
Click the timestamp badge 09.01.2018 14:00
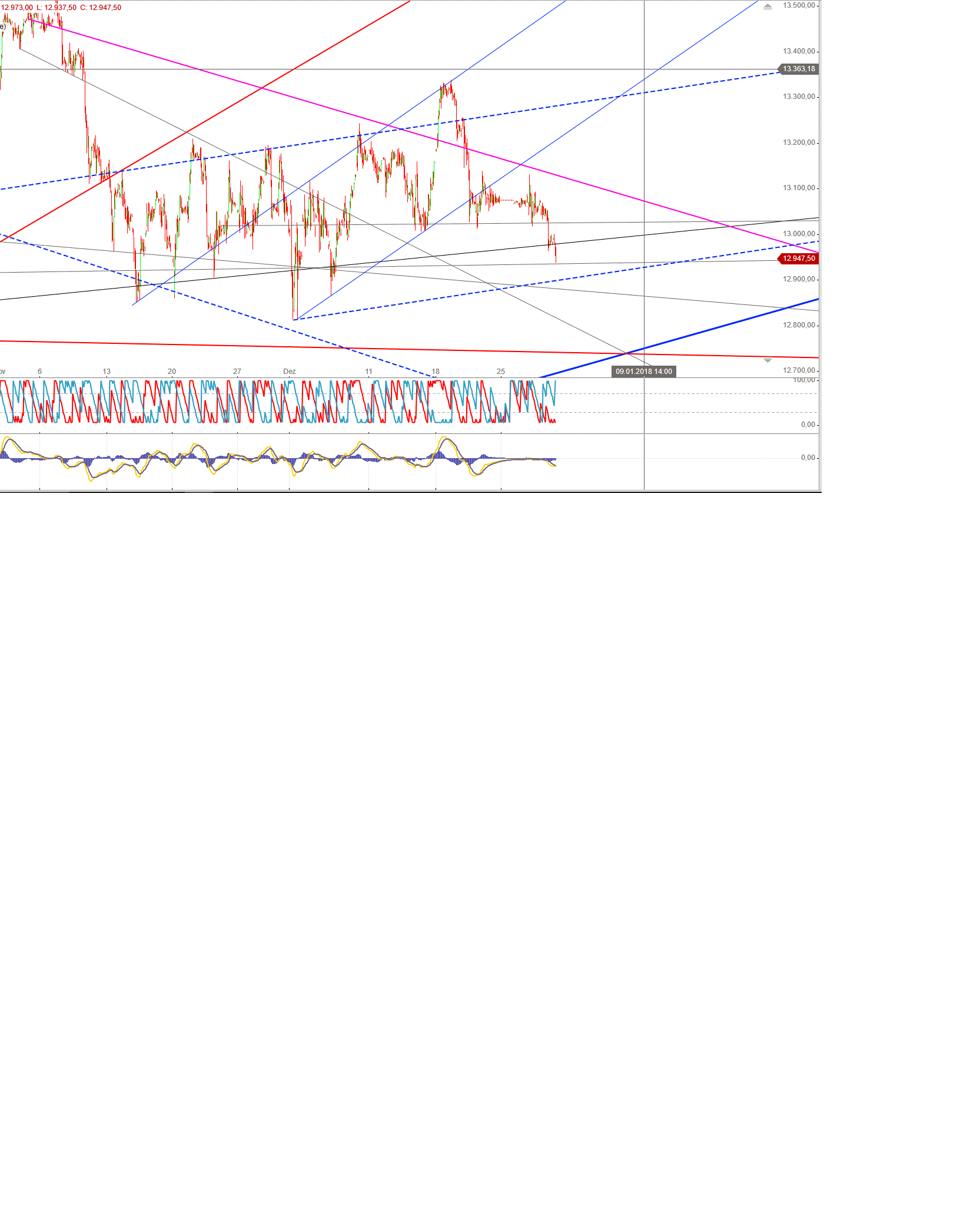click(643, 372)
